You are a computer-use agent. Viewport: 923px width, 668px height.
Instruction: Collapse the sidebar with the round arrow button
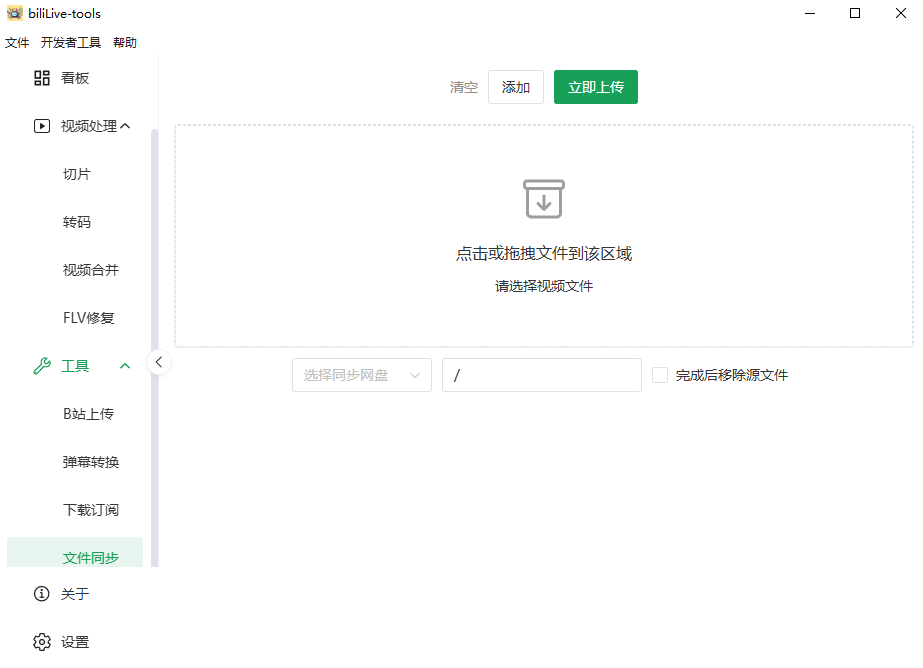[x=159, y=362]
